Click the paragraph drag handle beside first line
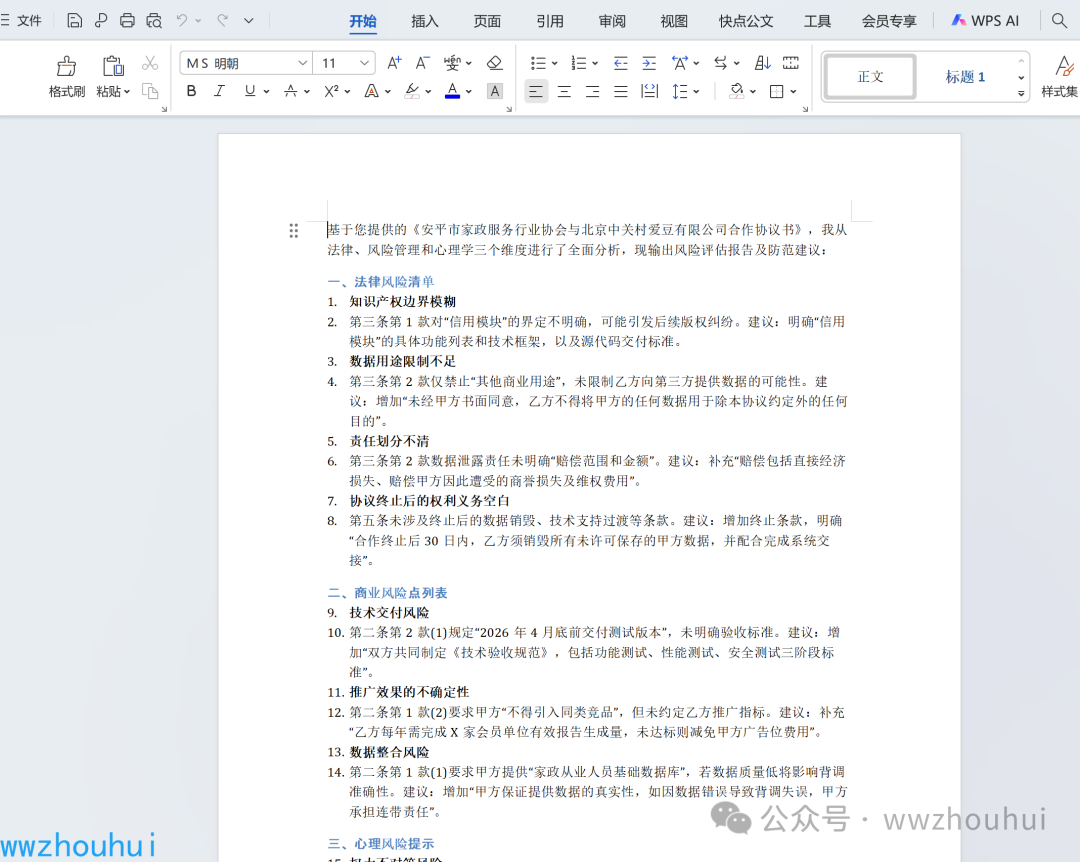 (293, 231)
